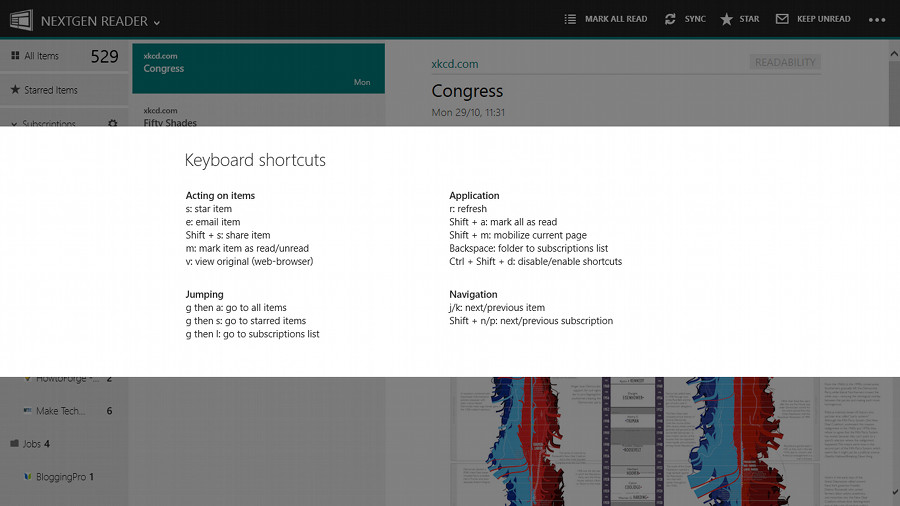Click the Star icon in the toolbar
This screenshot has height=506, width=900.
(726, 19)
